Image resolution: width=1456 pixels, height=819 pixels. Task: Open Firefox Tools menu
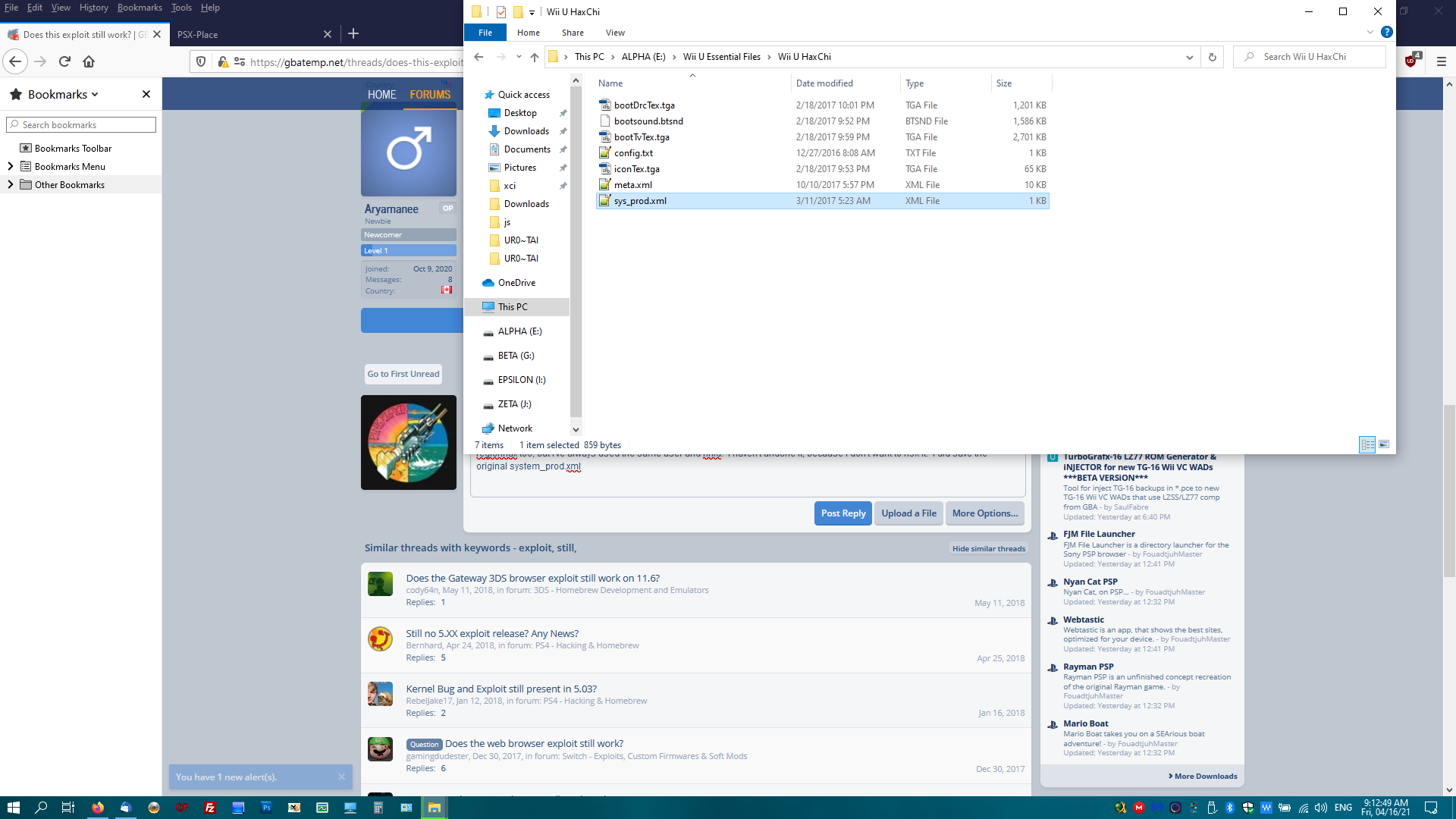[181, 8]
